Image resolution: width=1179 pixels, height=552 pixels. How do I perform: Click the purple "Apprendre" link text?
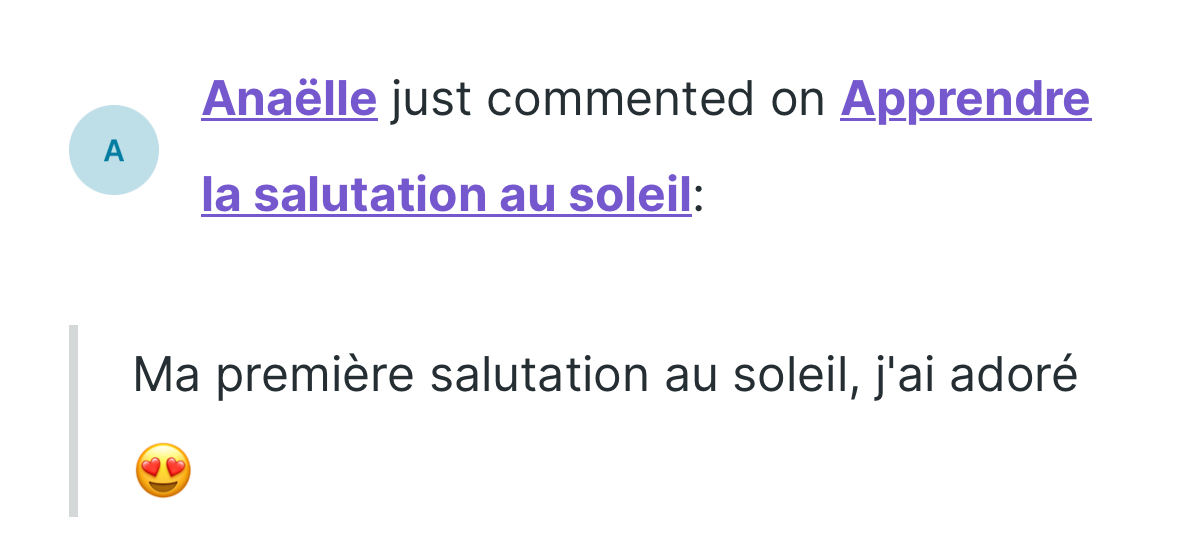[x=965, y=99]
